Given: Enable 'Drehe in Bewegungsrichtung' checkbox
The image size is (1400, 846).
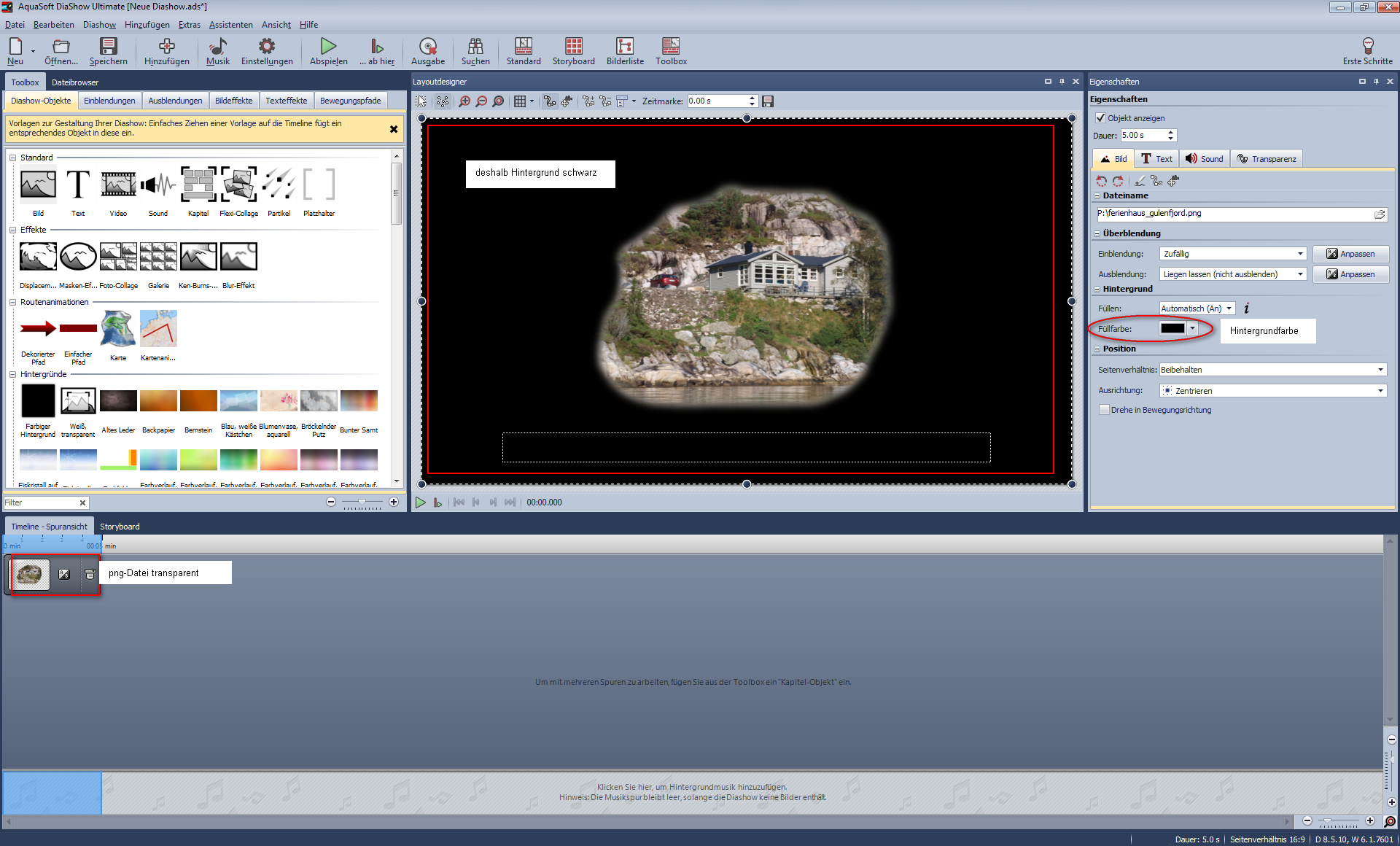Looking at the screenshot, I should pyautogui.click(x=1104, y=410).
